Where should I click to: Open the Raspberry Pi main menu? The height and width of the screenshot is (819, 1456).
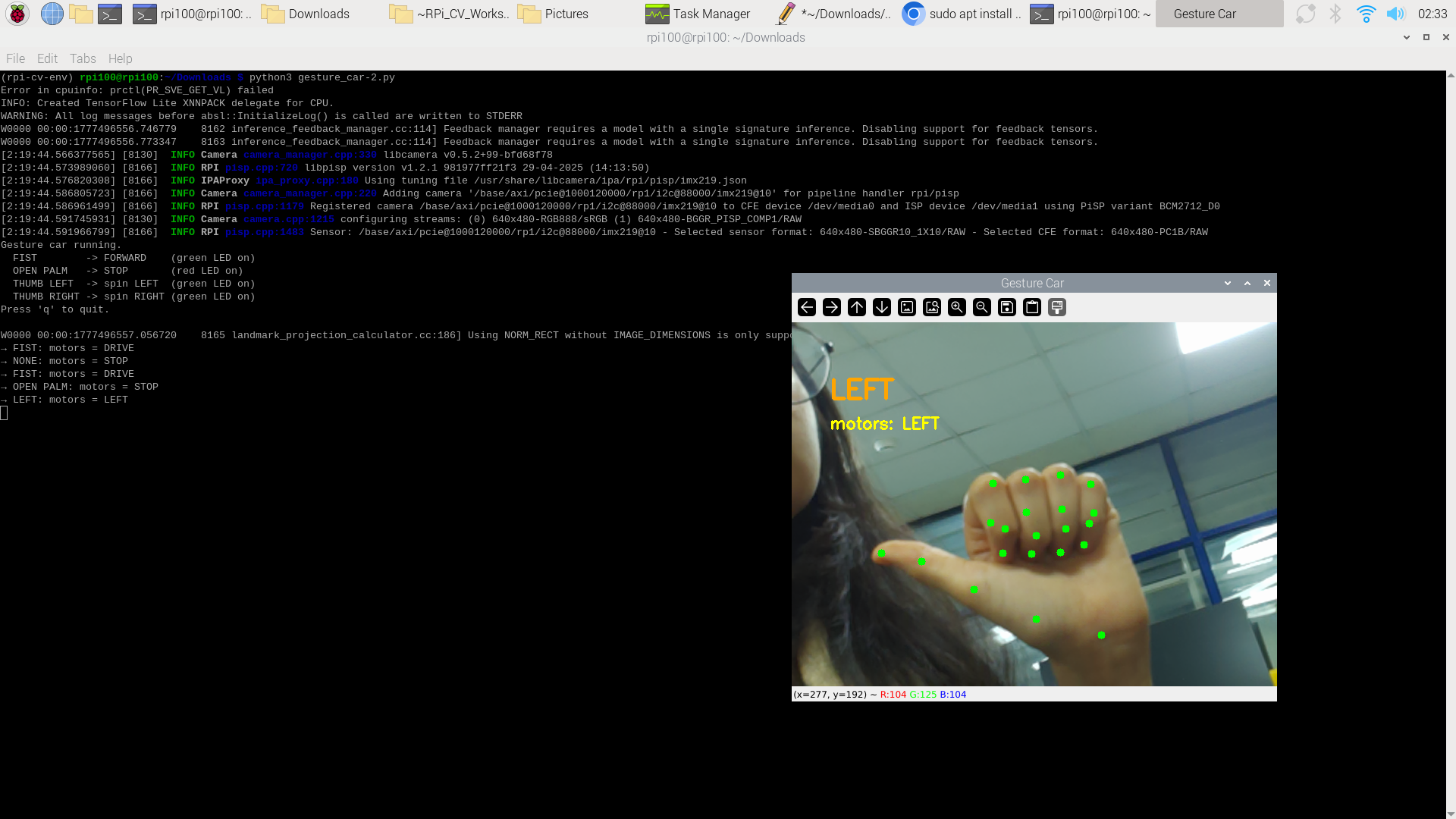(17, 14)
